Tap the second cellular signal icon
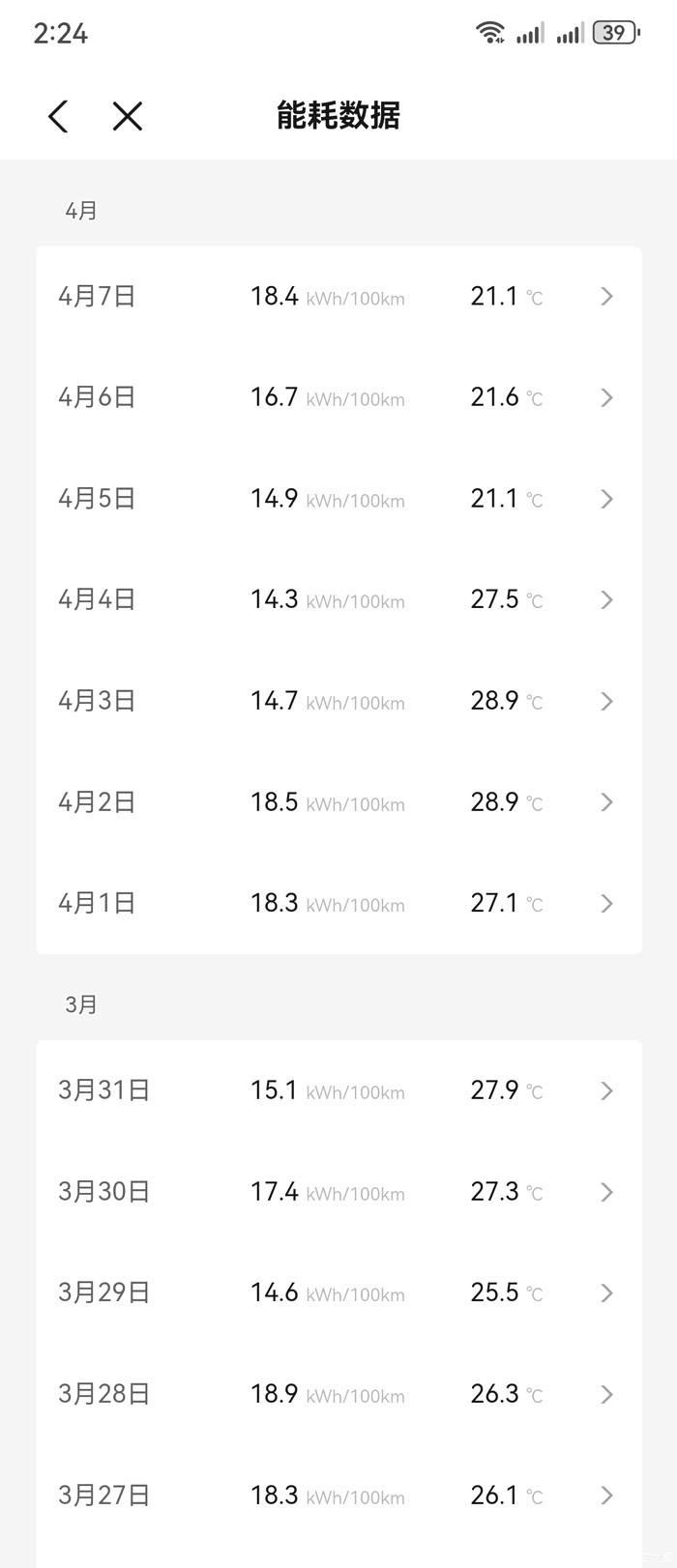677x1568 pixels. point(570,33)
